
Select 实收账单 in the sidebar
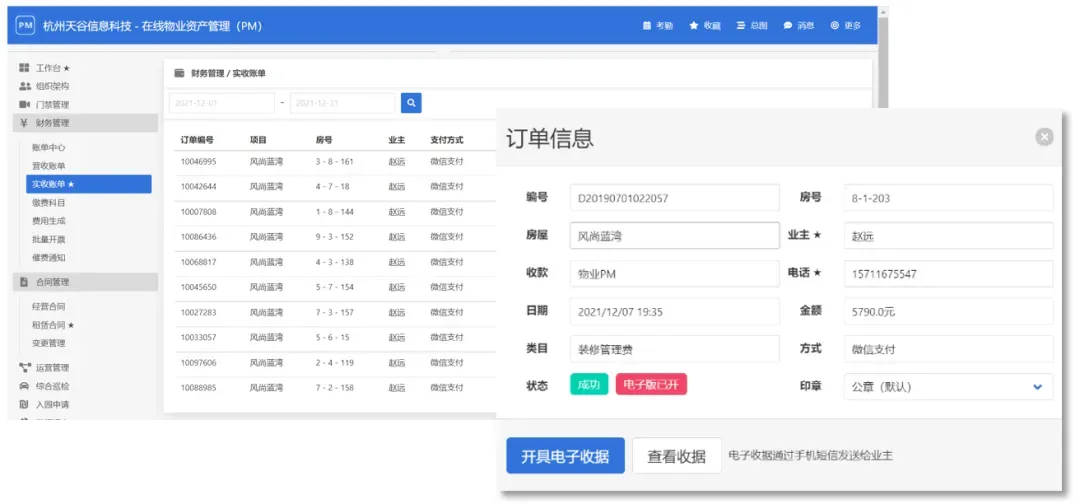[89, 184]
